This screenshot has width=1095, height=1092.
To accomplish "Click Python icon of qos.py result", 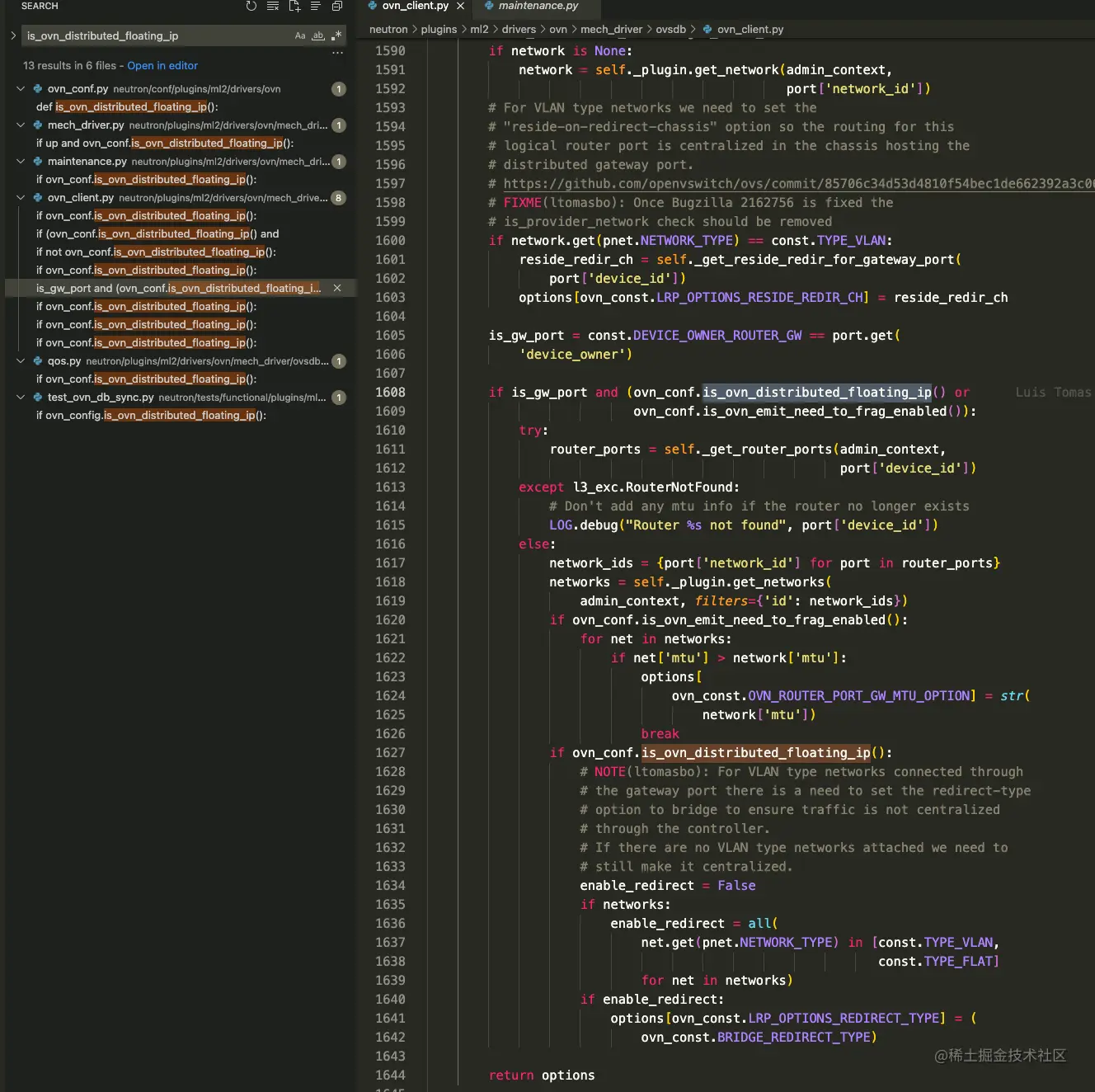I will pyautogui.click(x=38, y=360).
